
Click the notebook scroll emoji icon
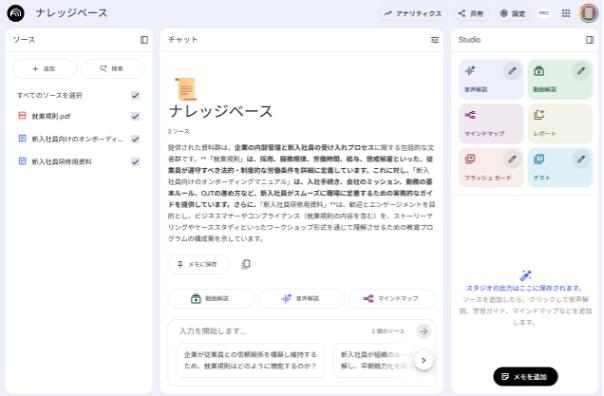point(186,89)
